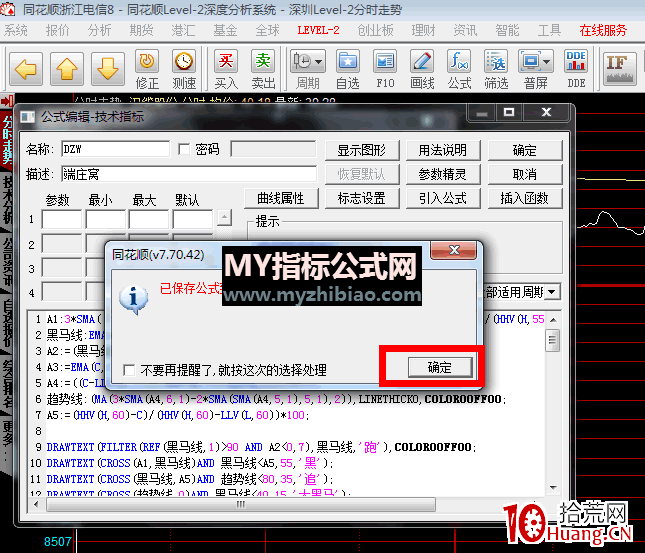Open the 分析 menu
645x553 pixels.
100,30
